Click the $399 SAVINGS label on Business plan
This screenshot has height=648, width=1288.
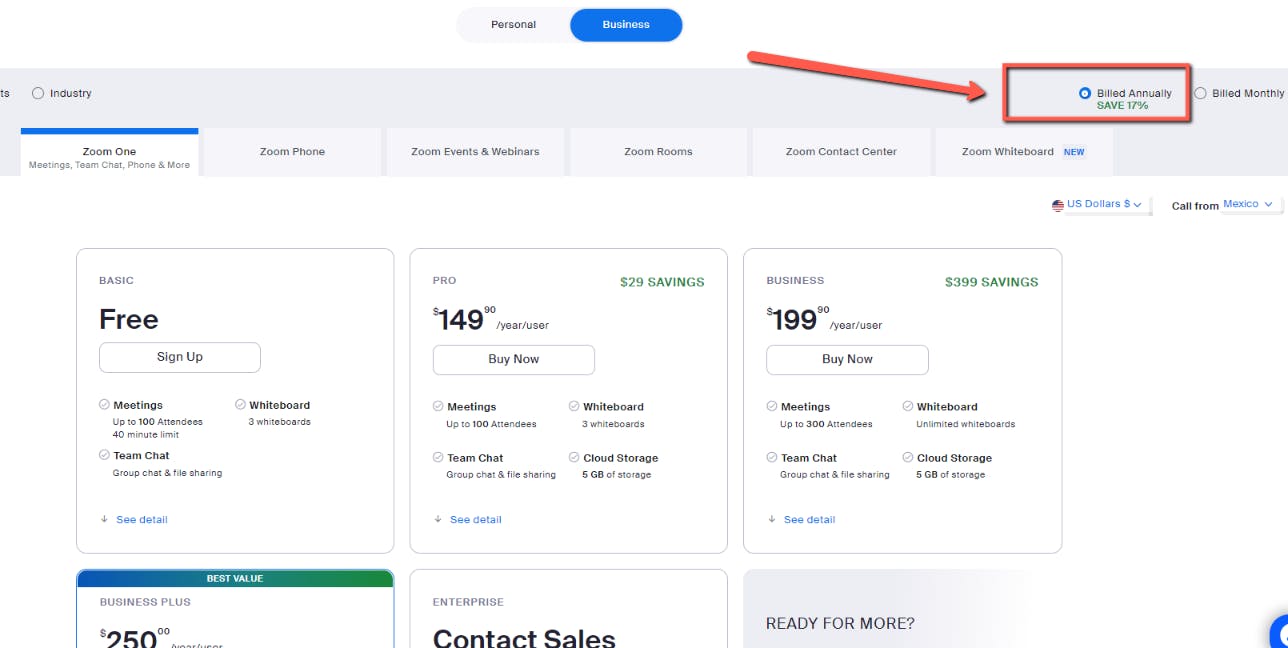pos(992,282)
